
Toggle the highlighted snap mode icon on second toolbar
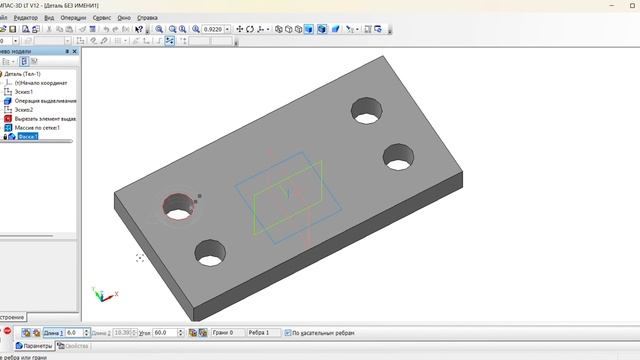coord(170,41)
